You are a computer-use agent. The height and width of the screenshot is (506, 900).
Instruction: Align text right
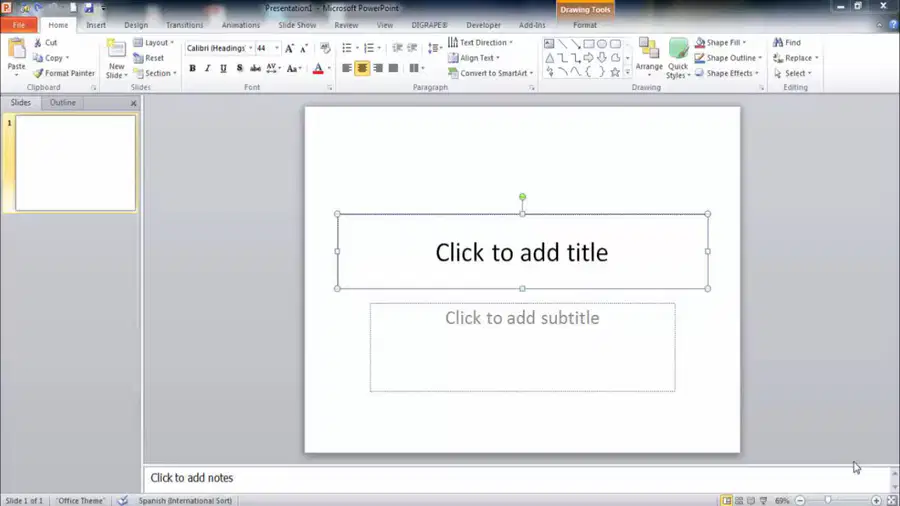click(x=378, y=68)
